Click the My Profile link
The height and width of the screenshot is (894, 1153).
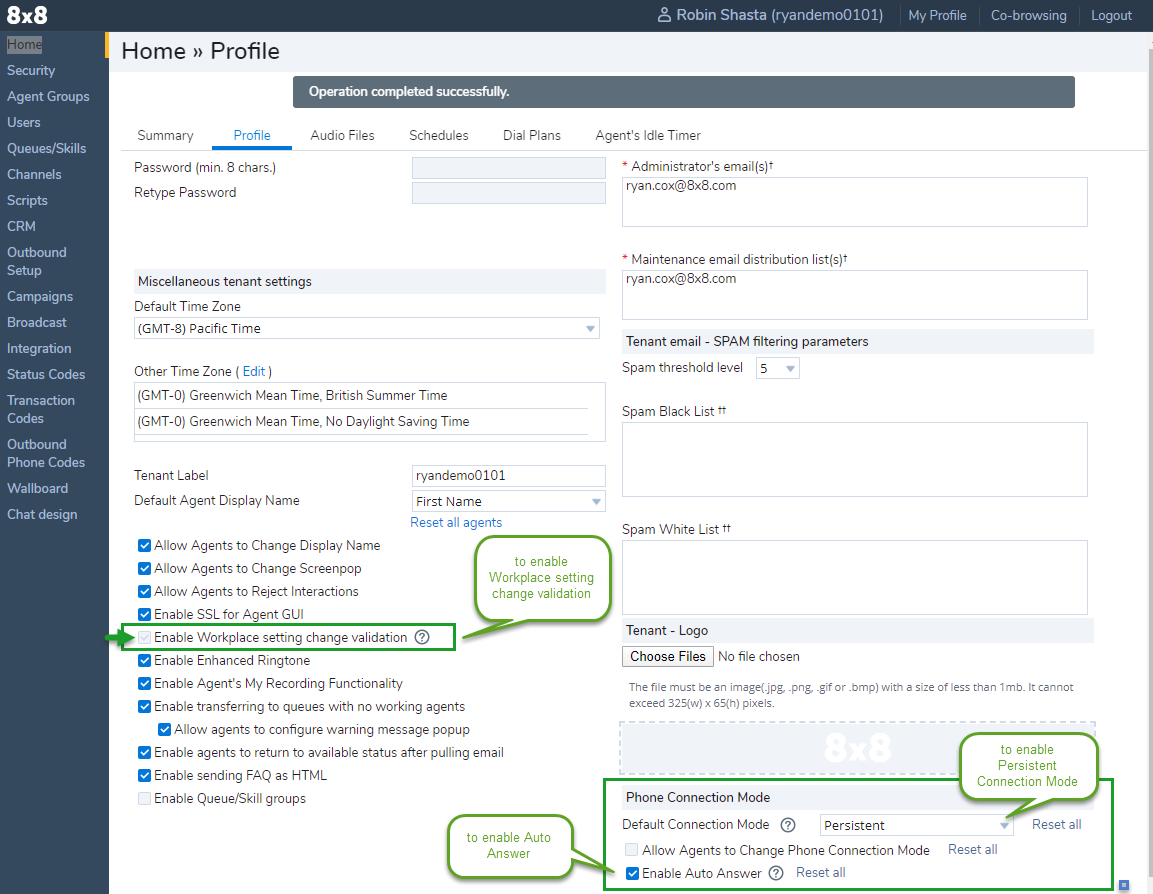tap(937, 15)
